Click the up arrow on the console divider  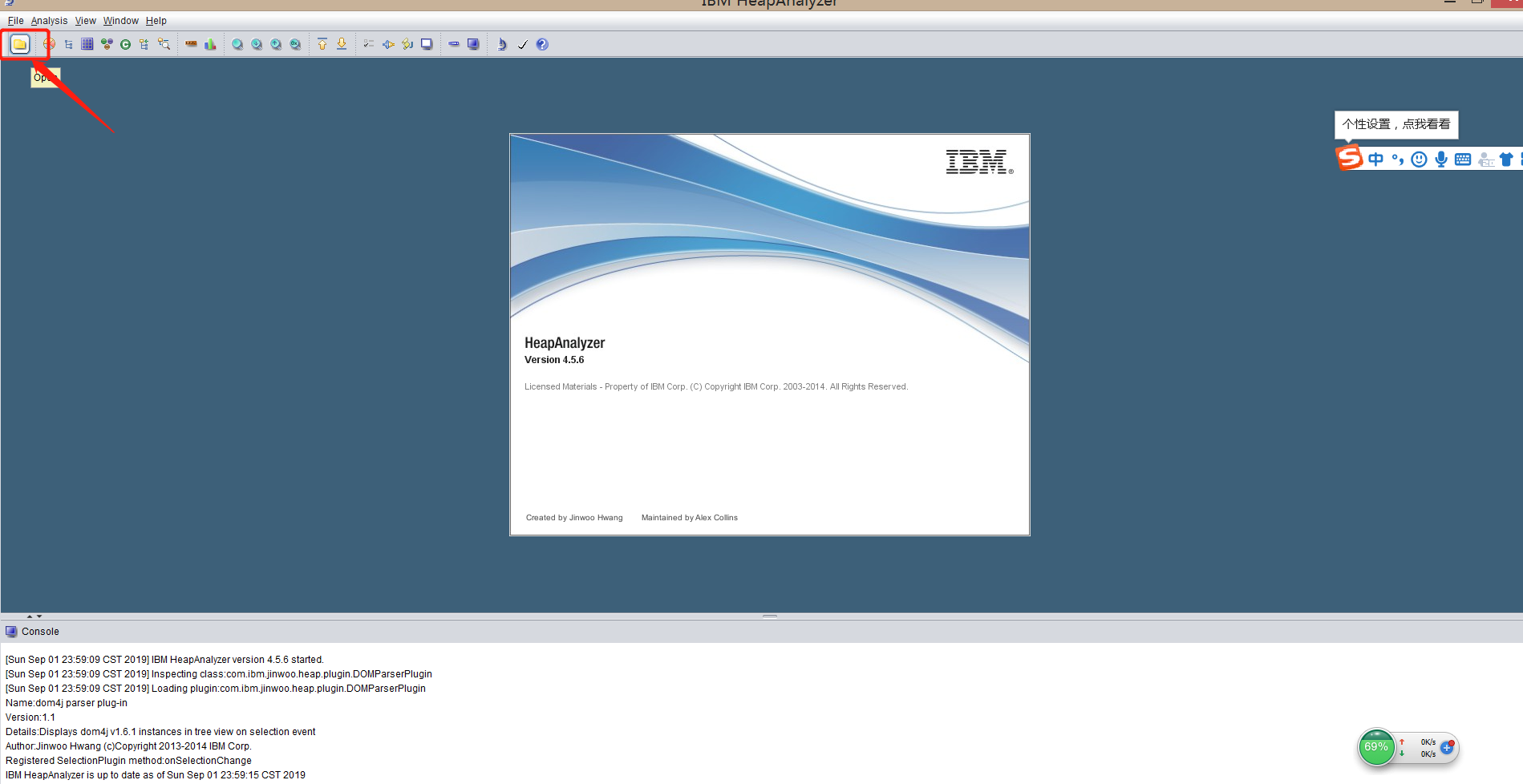point(30,616)
